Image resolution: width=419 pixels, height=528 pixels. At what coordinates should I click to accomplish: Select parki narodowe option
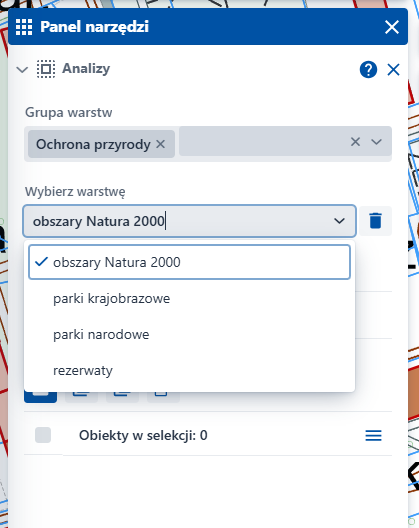[189, 334]
